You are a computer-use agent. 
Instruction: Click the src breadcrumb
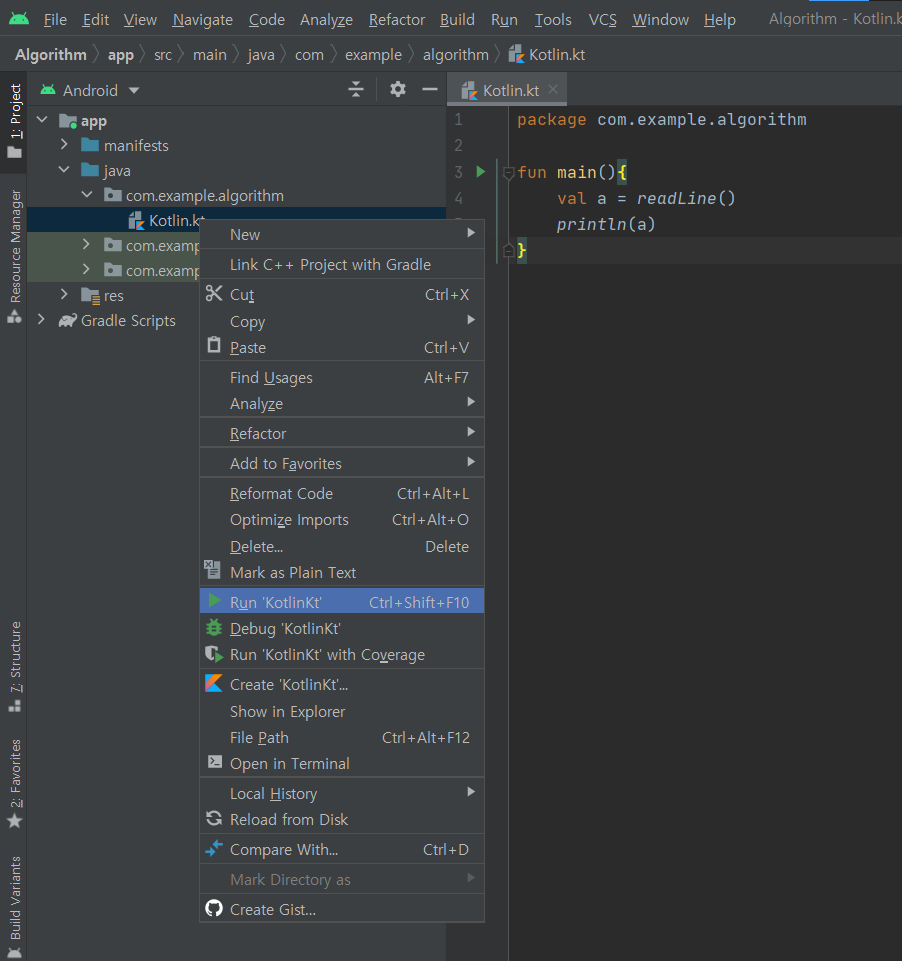[x=163, y=55]
